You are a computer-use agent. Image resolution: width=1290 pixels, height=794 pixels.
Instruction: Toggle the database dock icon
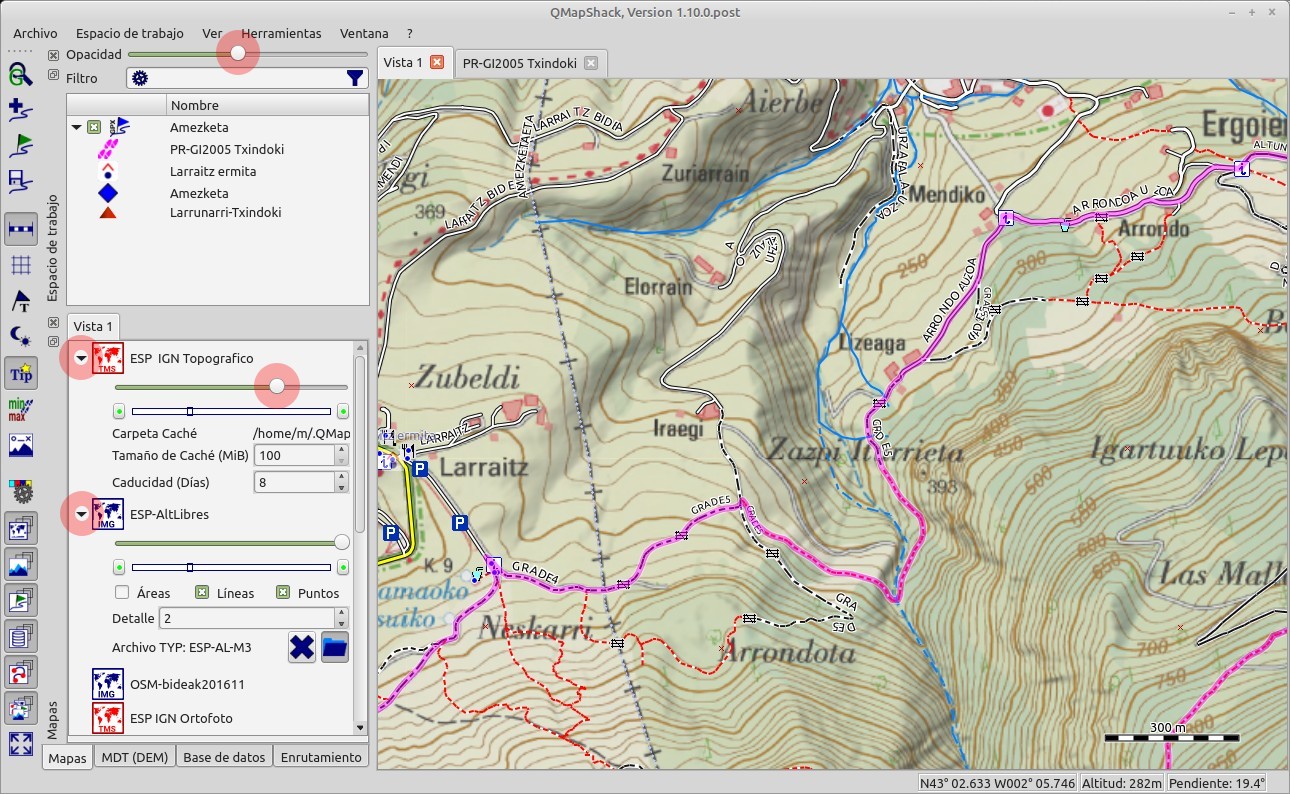point(21,636)
